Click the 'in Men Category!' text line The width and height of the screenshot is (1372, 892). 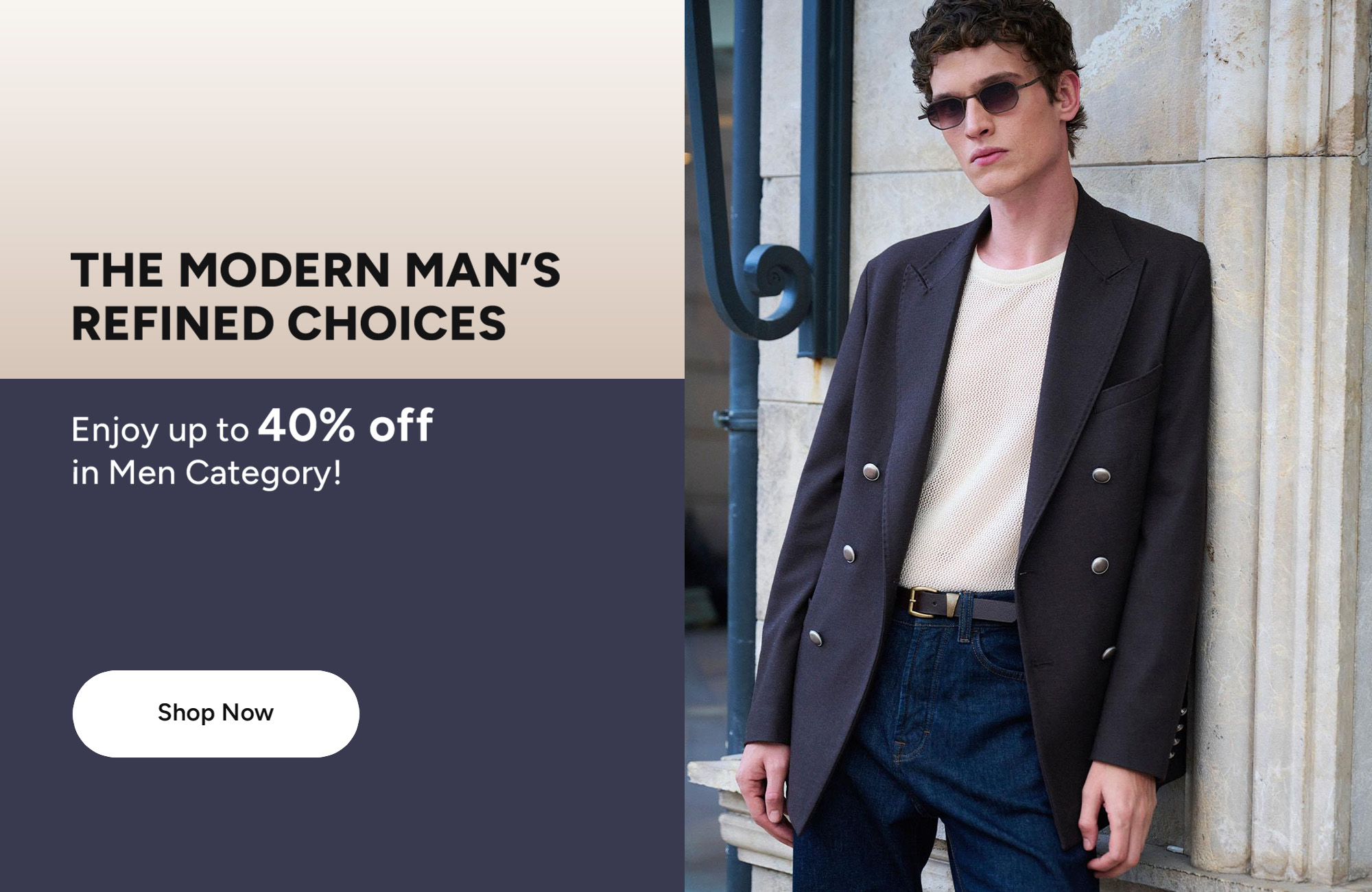pos(206,473)
